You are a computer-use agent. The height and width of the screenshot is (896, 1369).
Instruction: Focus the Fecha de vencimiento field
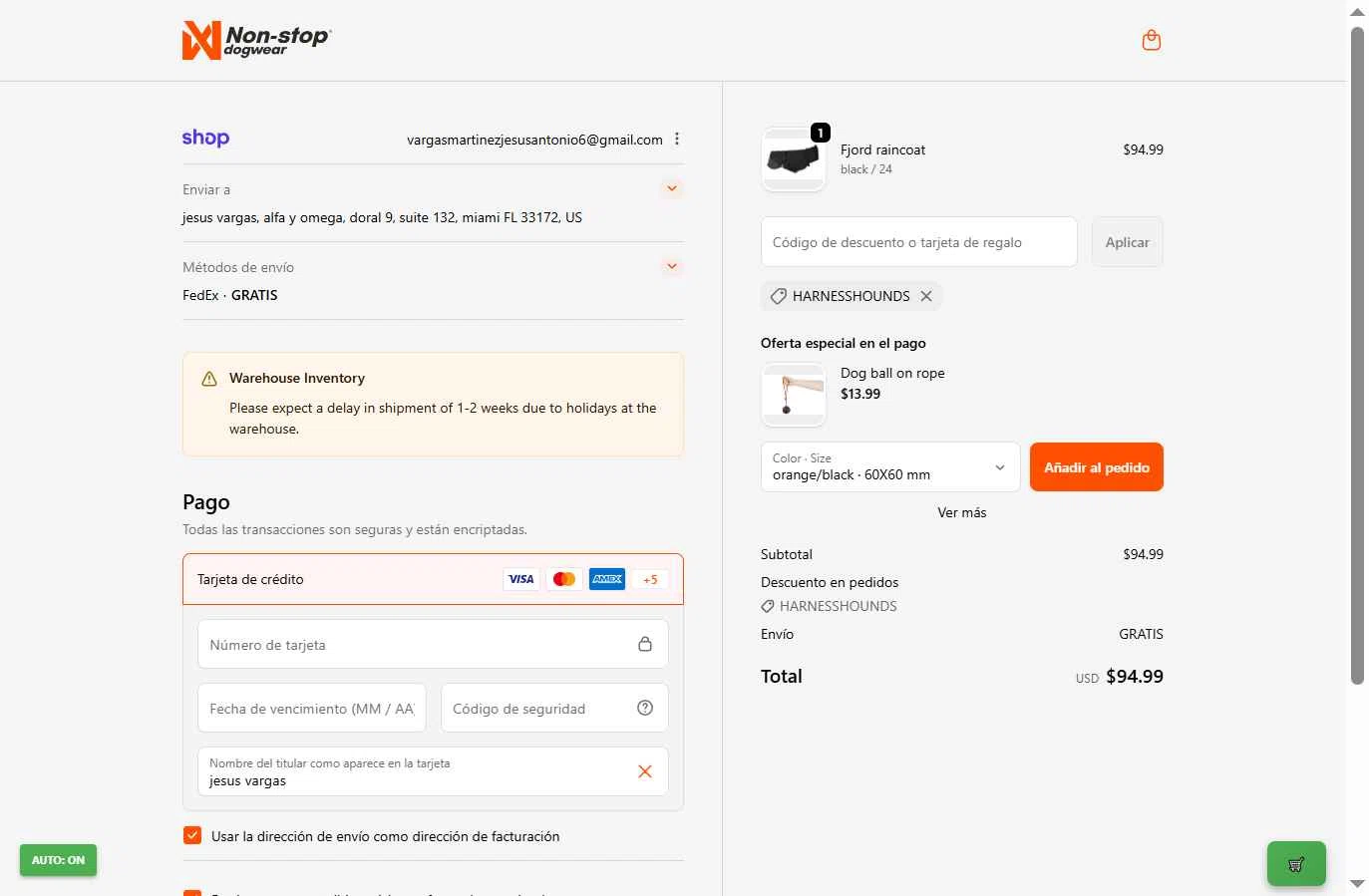pos(312,708)
